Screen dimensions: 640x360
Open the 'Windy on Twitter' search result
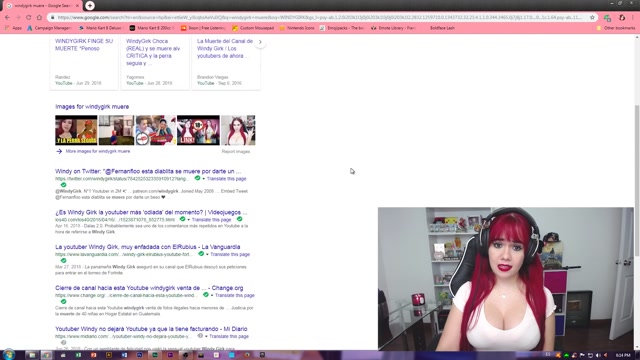click(148, 171)
